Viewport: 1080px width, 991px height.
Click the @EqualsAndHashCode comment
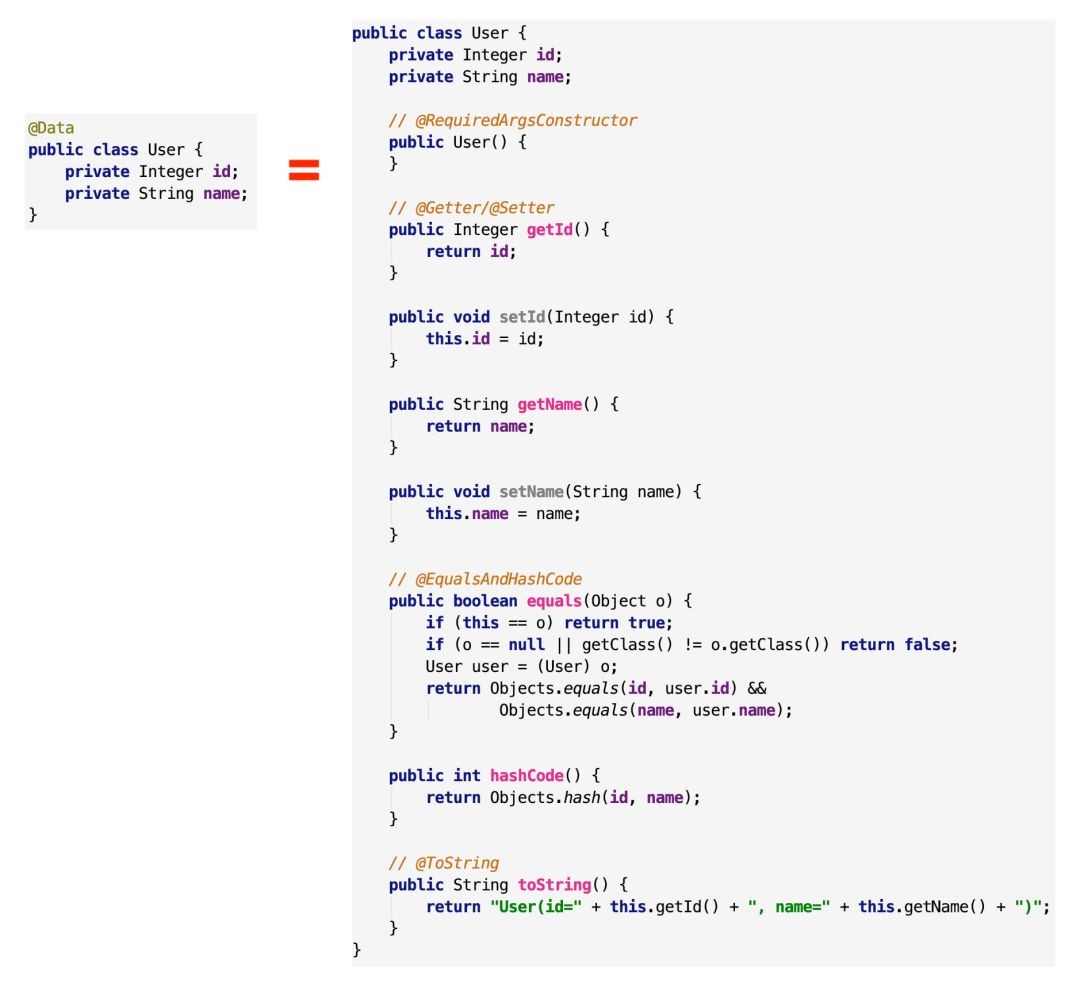tap(485, 579)
